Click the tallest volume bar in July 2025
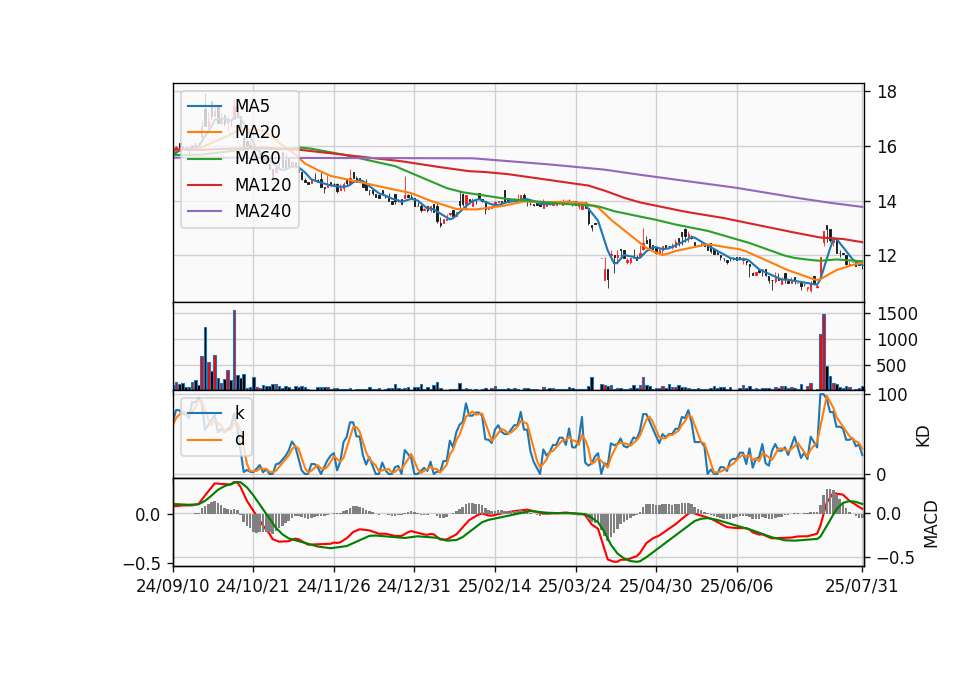 [x=824, y=352]
